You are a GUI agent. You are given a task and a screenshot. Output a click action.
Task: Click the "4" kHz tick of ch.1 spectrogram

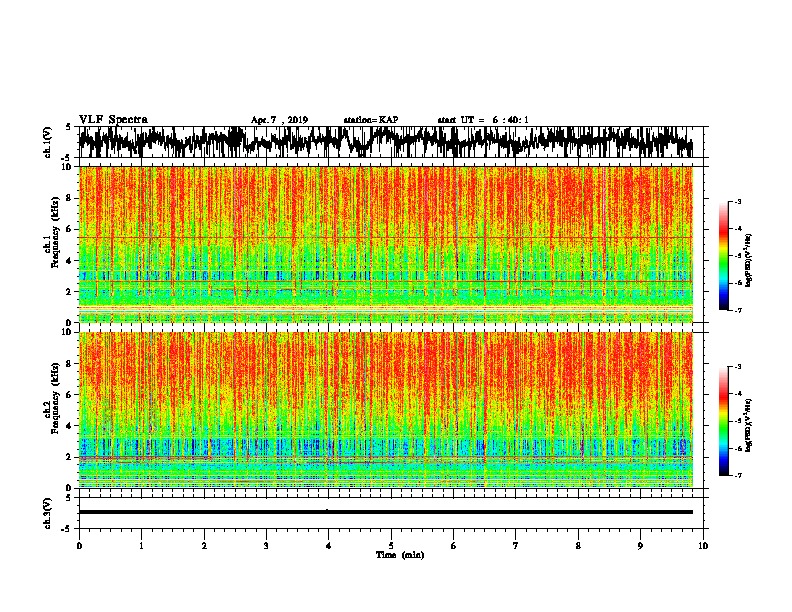[70, 261]
